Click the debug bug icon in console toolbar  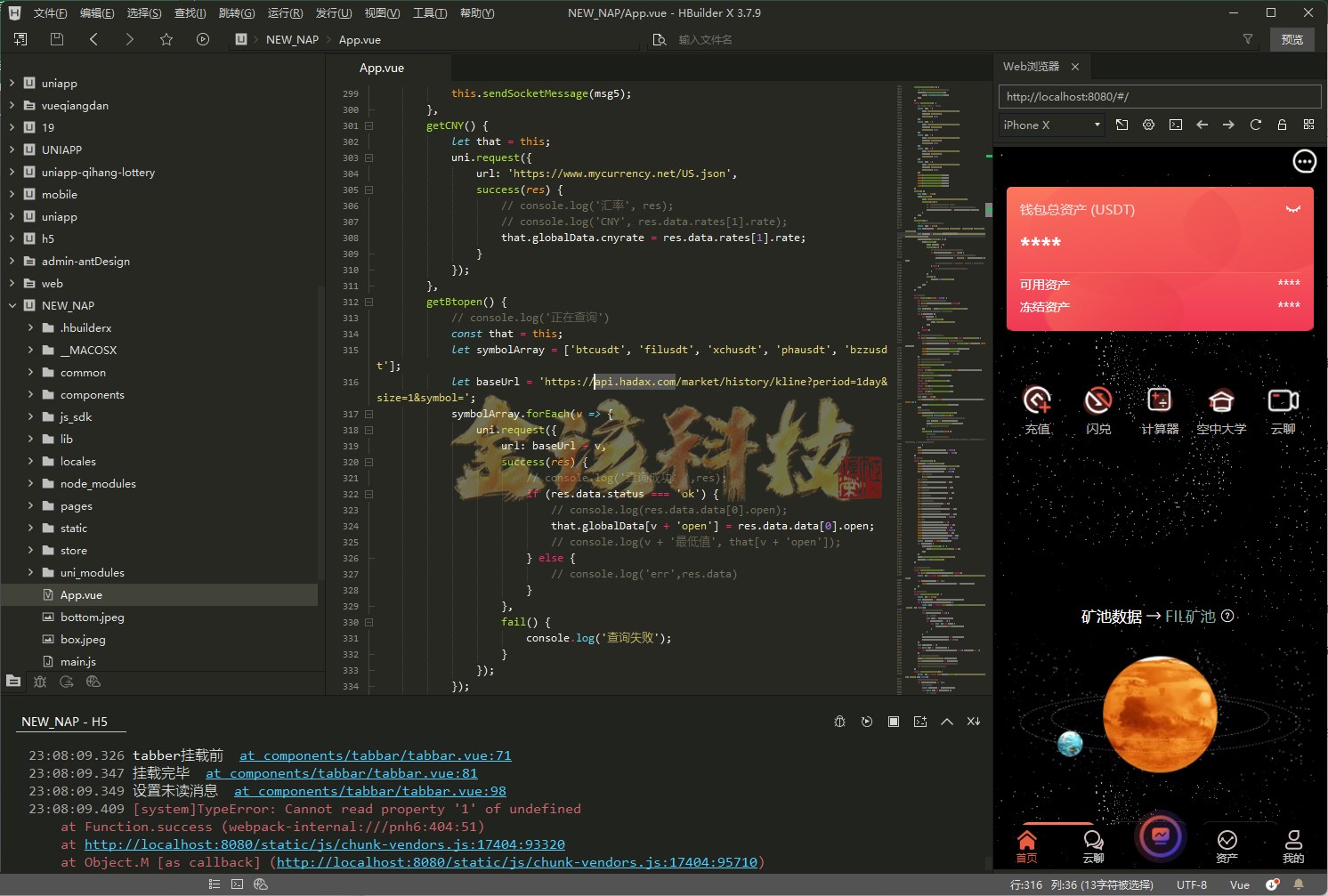point(839,722)
